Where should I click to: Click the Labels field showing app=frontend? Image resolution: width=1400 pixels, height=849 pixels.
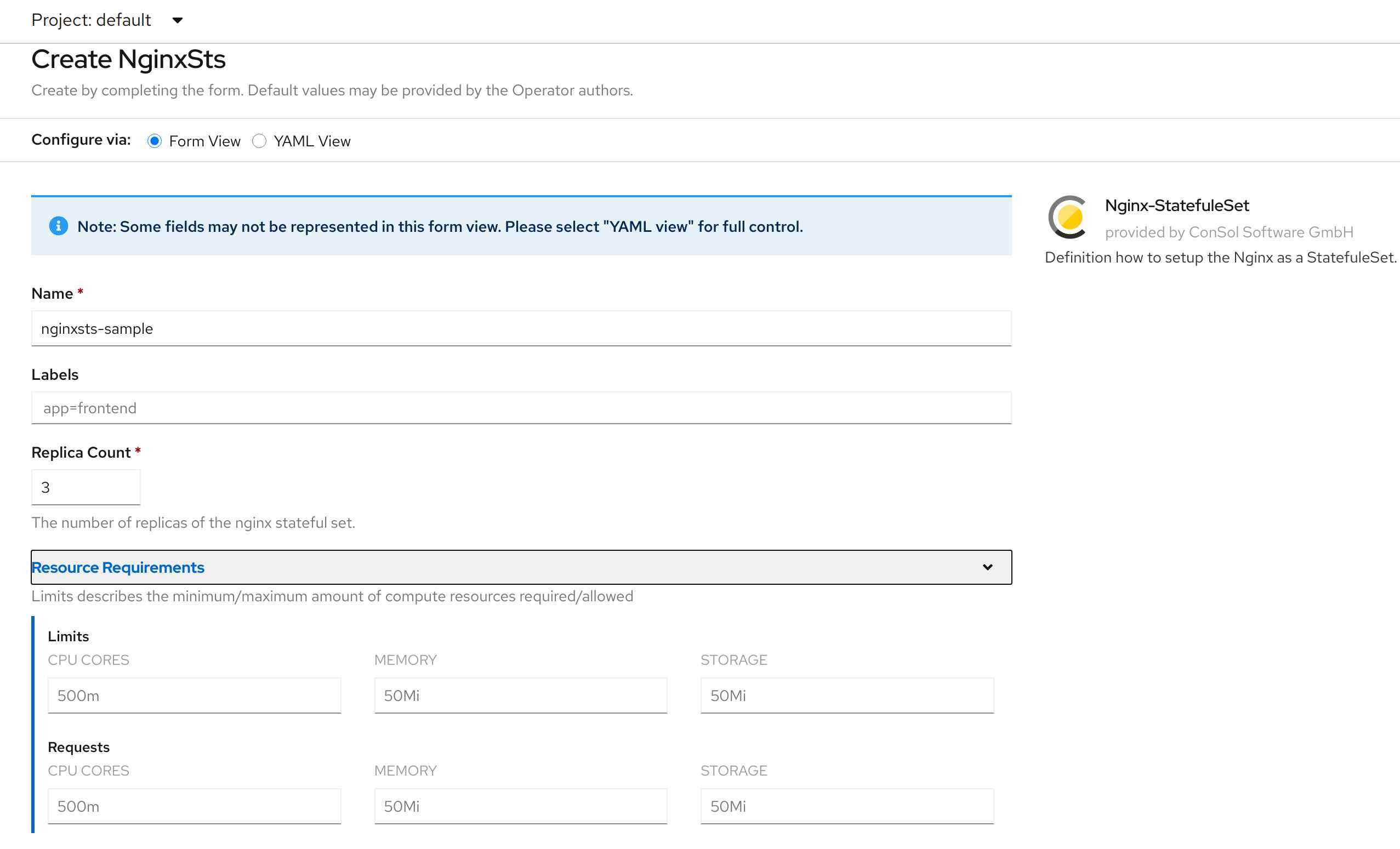coord(520,408)
